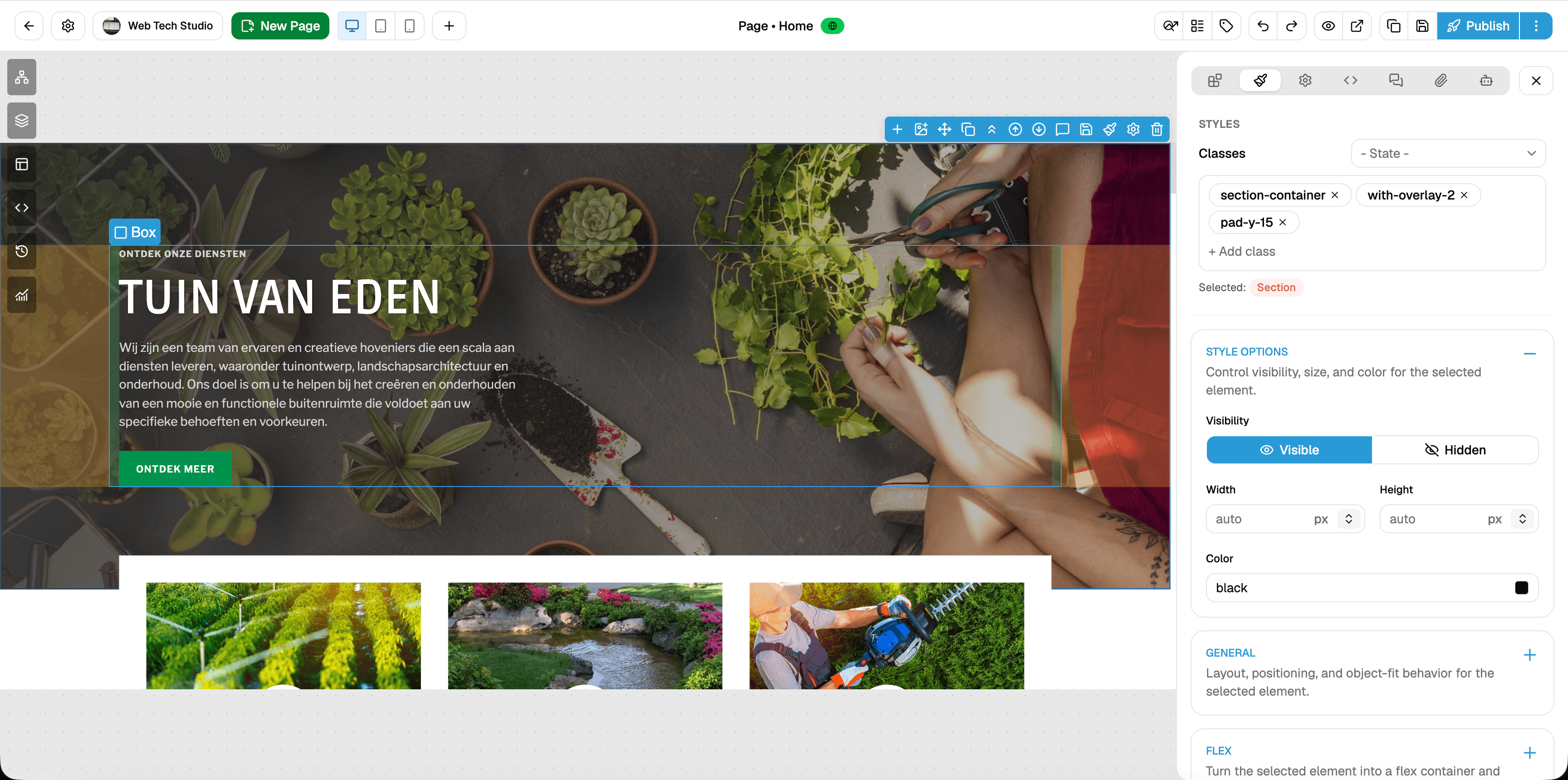Remove the pad-y-15 class
Viewport: 1568px width, 780px height.
coord(1283,222)
